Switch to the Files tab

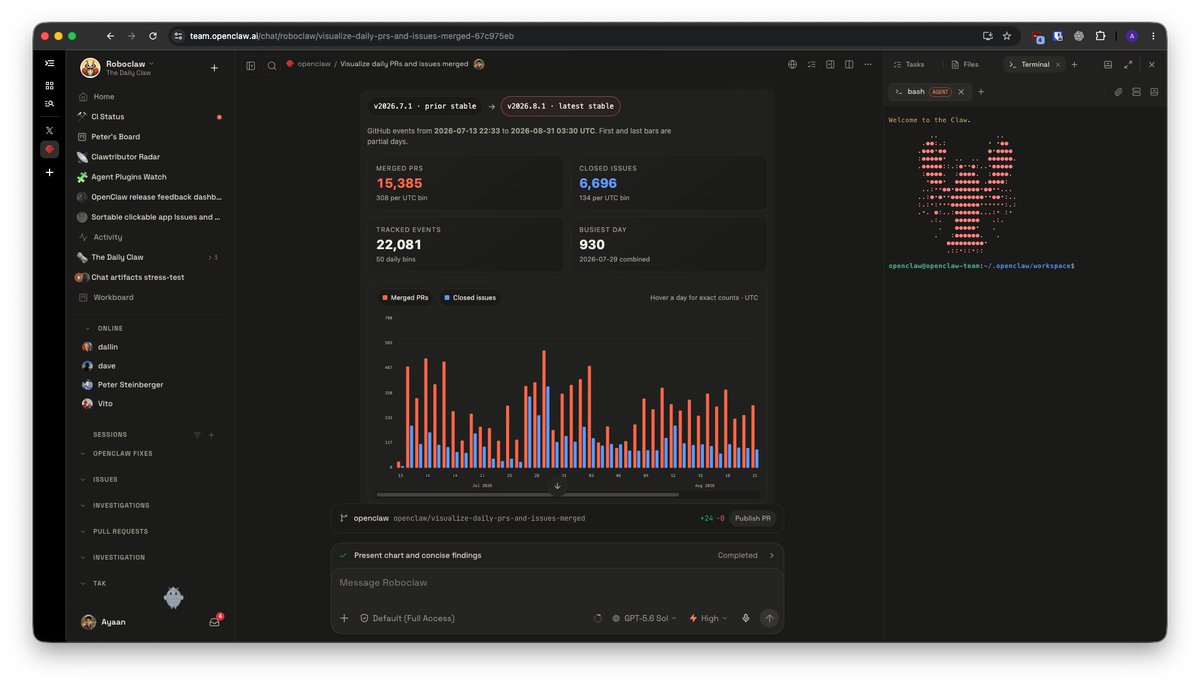click(x=964, y=64)
